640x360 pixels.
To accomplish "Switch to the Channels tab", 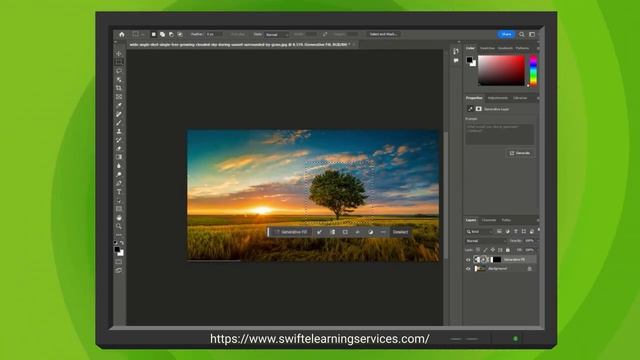I will pyautogui.click(x=489, y=220).
